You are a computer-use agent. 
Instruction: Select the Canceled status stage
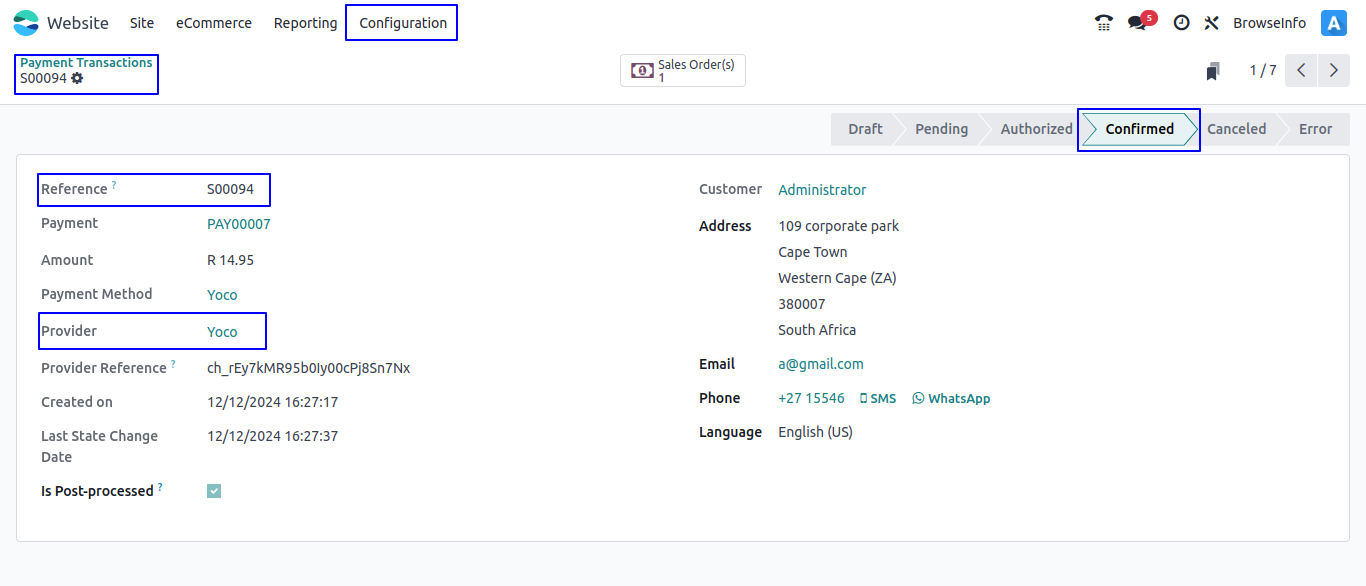click(x=1236, y=129)
